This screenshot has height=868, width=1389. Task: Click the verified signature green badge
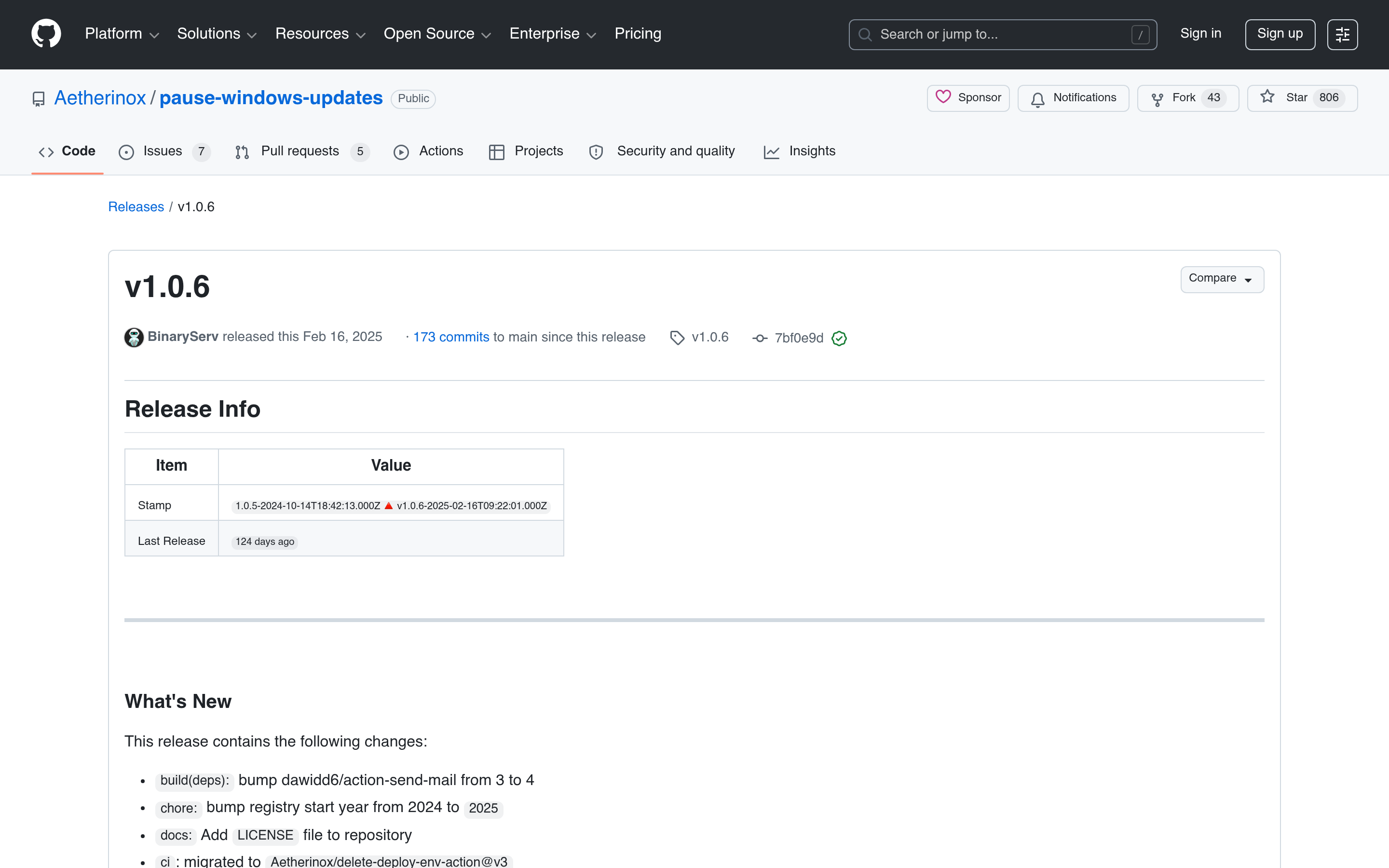coord(839,338)
